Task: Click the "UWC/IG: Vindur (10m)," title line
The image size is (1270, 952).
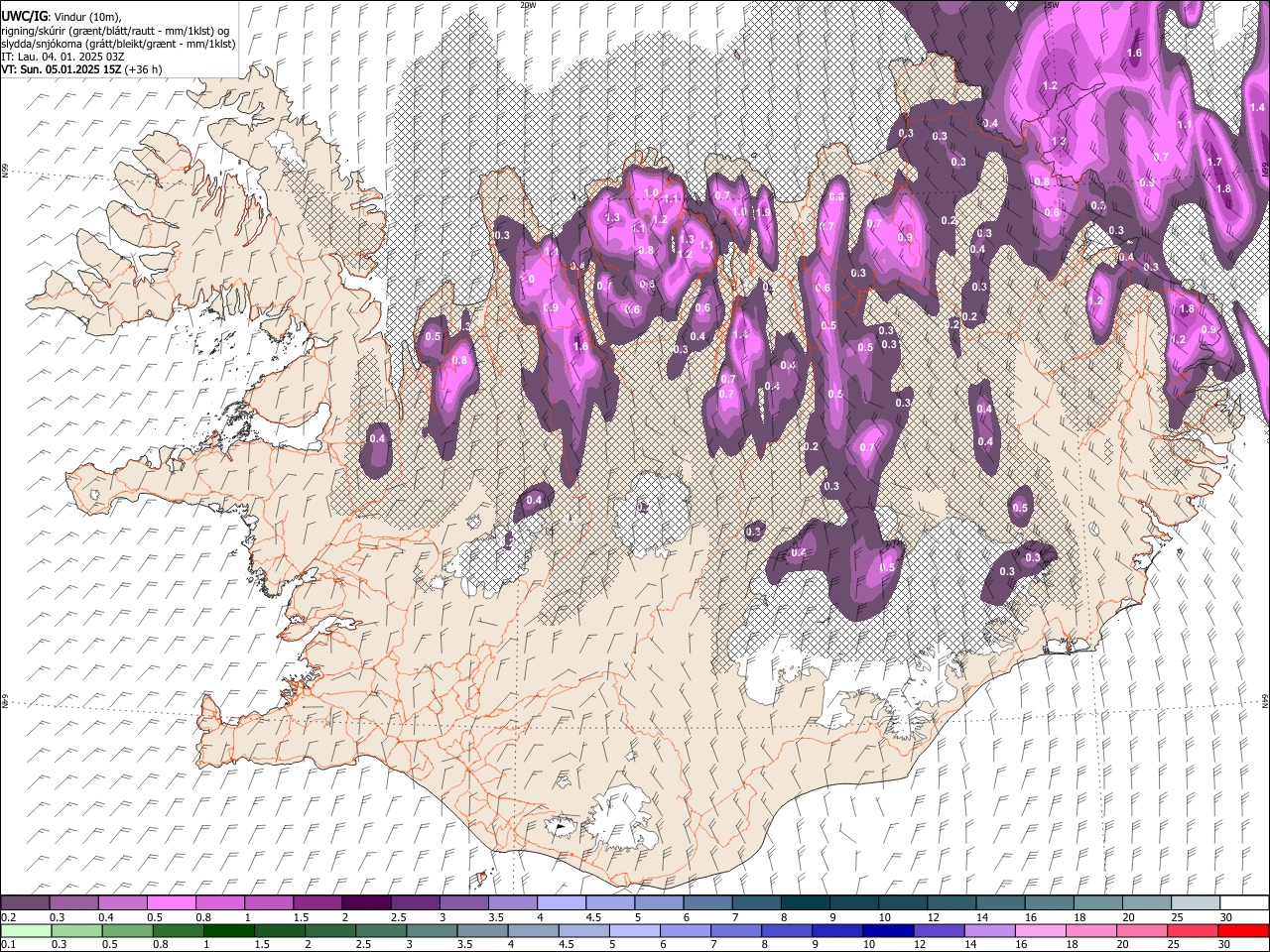Action: pyautogui.click(x=61, y=16)
